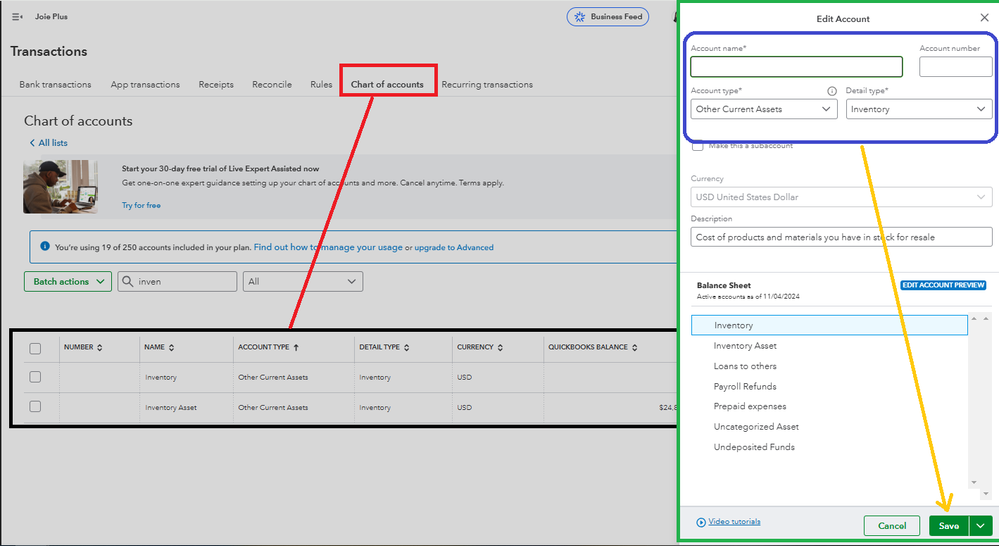Select Uncategorized Asset in preview list

pyautogui.click(x=756, y=427)
